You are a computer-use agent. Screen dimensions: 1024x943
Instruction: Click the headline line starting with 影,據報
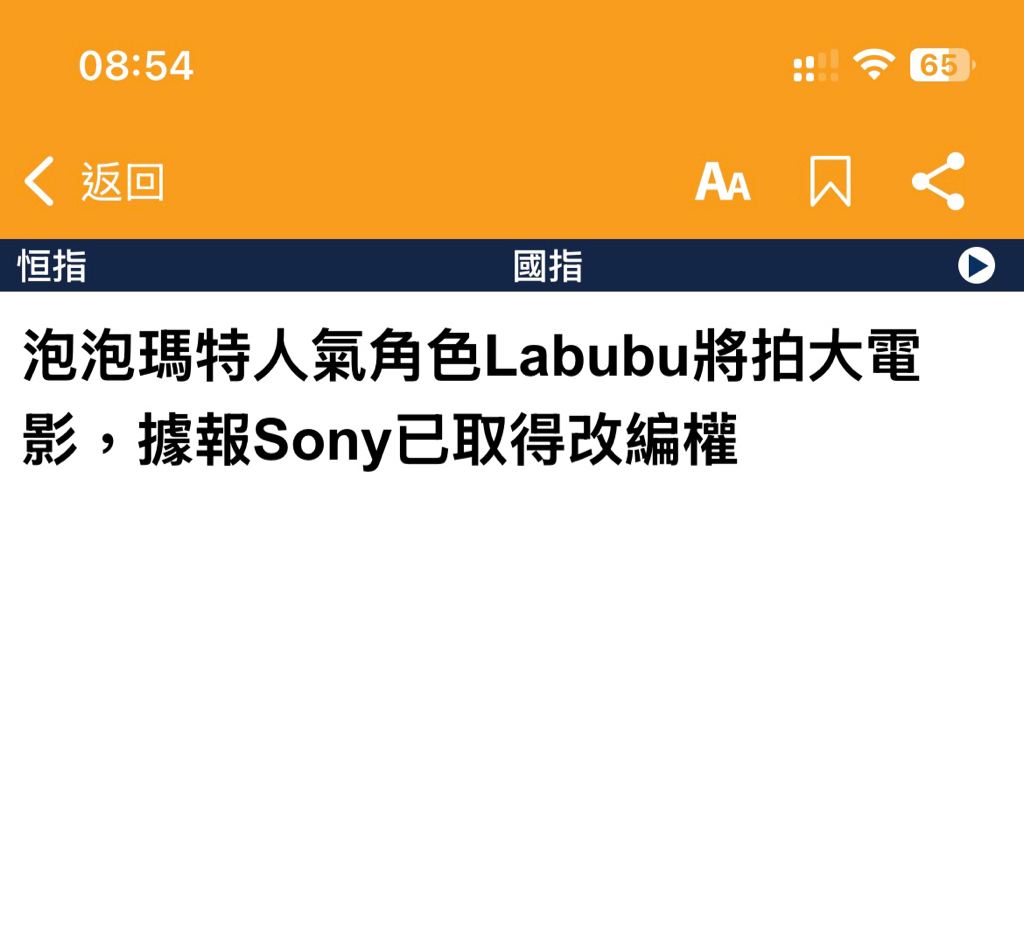(380, 440)
